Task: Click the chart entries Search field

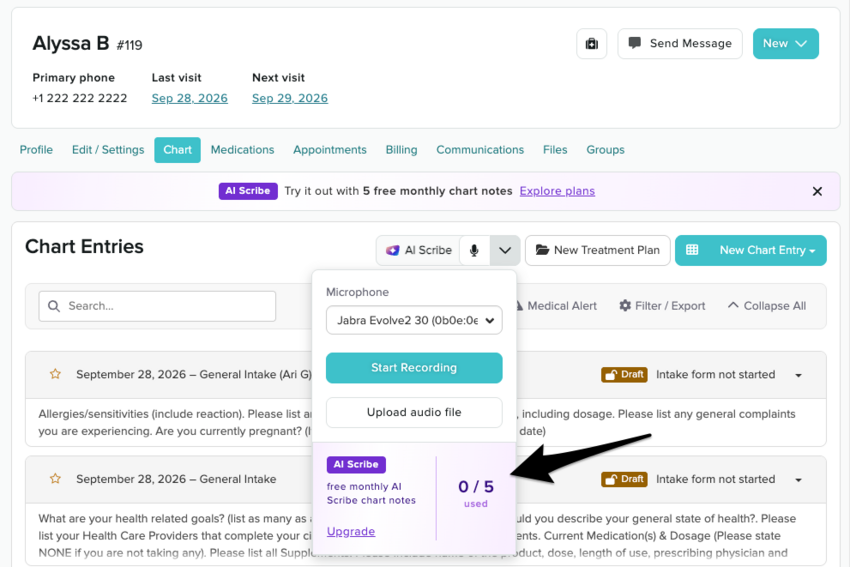Action: pos(157,306)
